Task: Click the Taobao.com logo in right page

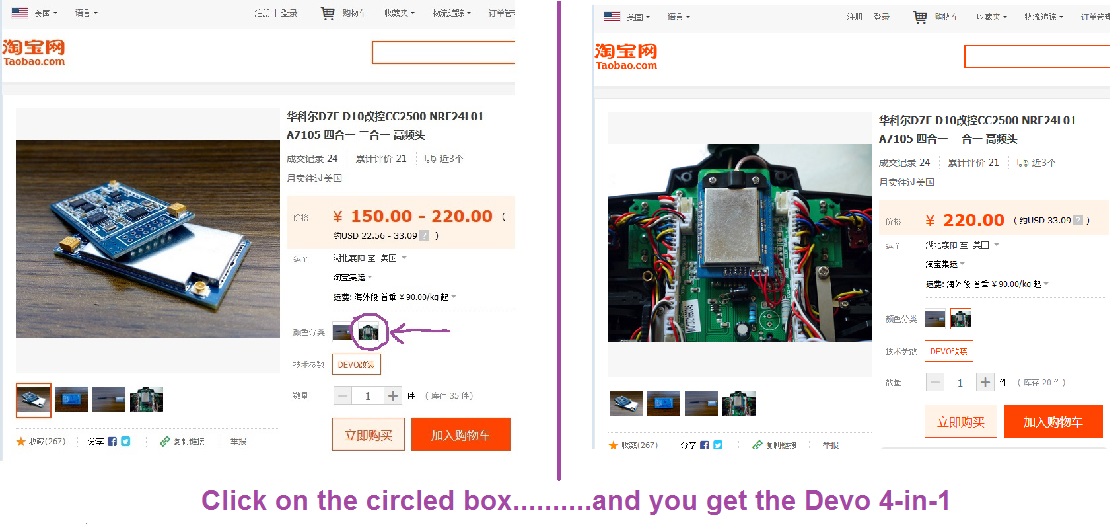Action: 626,56
